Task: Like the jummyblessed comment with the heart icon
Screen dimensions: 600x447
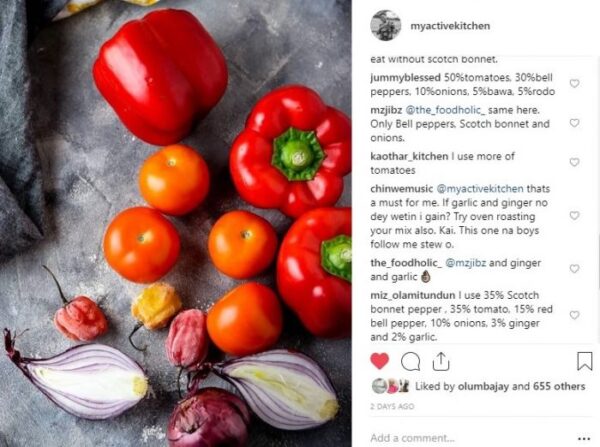Action: (x=574, y=83)
